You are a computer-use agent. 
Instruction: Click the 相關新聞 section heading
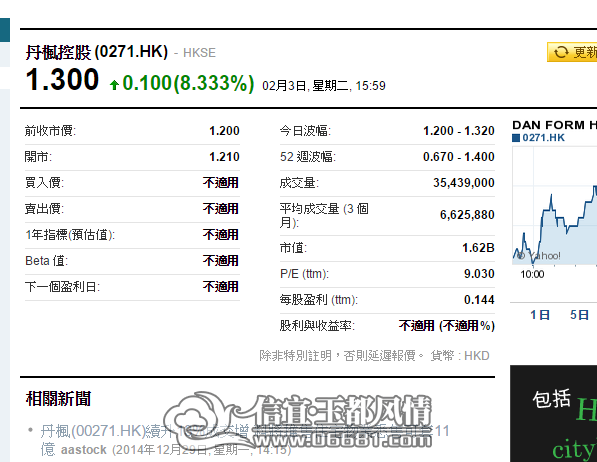point(58,399)
